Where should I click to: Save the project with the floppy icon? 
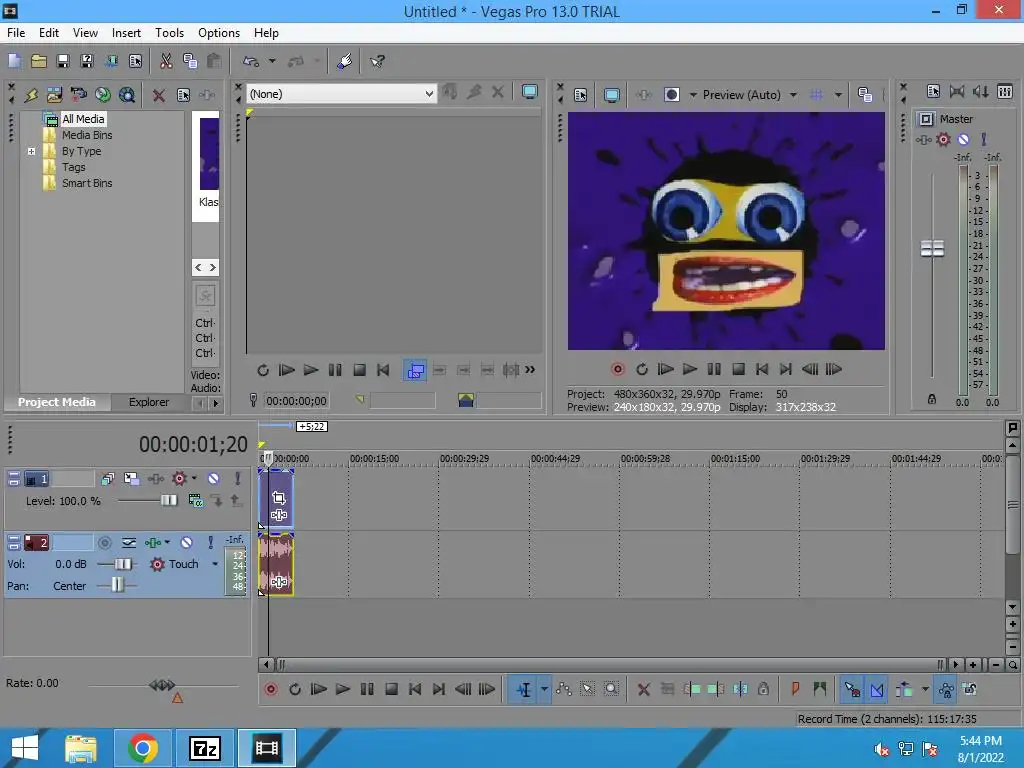[63, 61]
